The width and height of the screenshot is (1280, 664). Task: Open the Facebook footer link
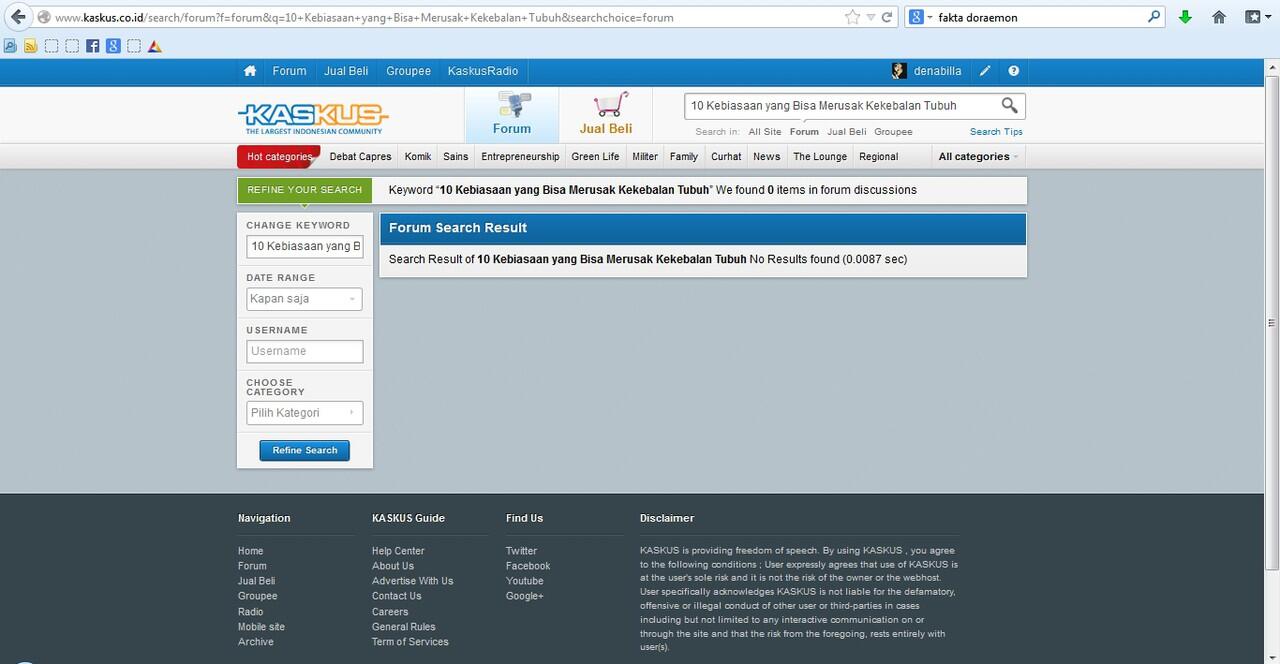pos(528,566)
